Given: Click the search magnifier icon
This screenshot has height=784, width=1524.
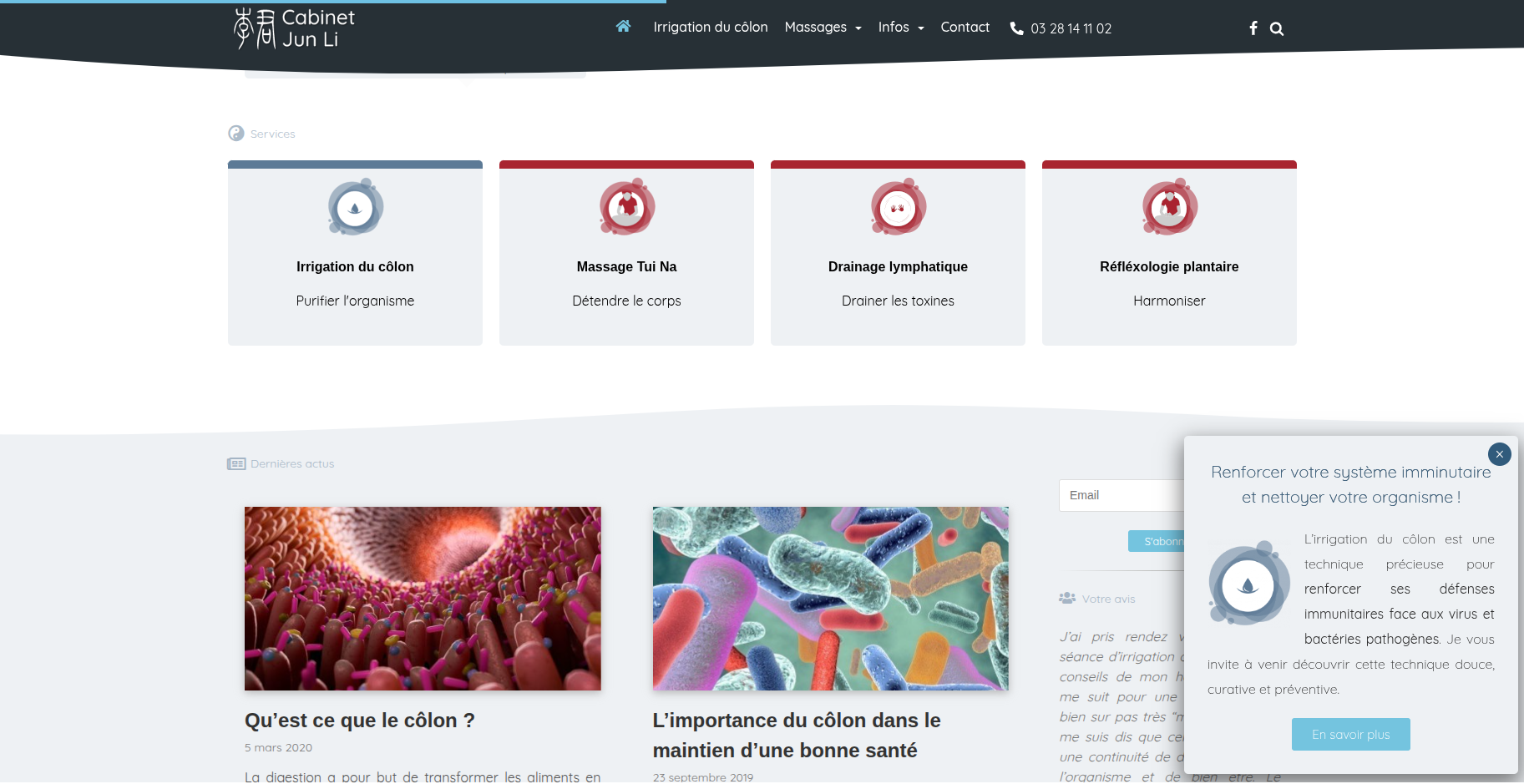Looking at the screenshot, I should tap(1277, 29).
